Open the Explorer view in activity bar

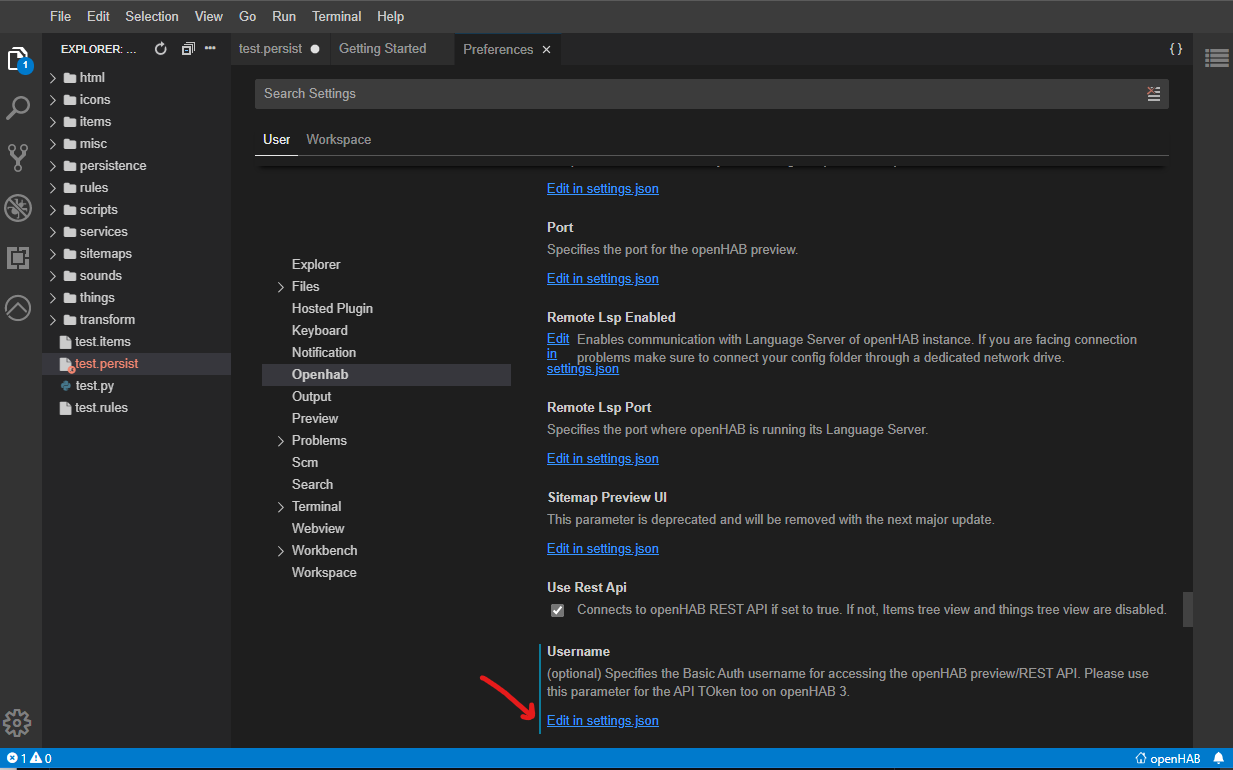(18, 59)
